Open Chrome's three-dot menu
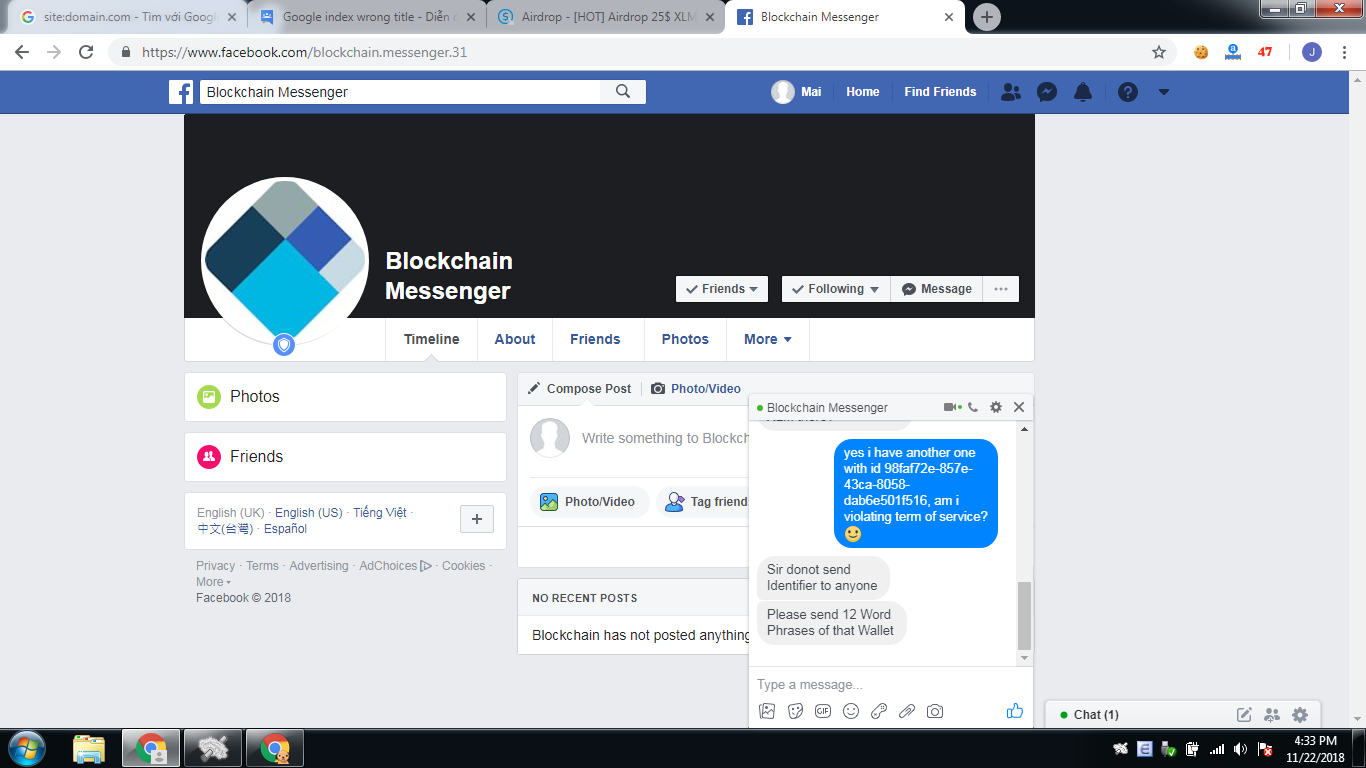 click(x=1345, y=52)
